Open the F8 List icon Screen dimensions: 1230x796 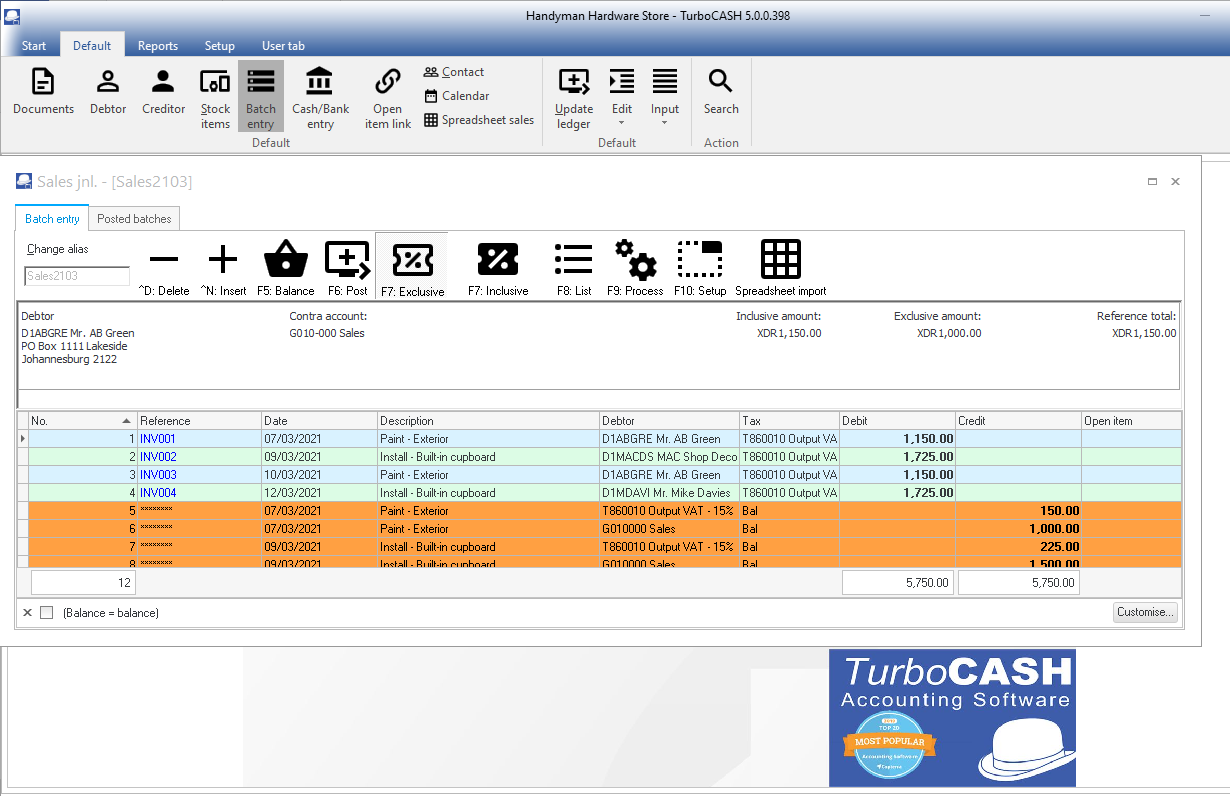574,268
